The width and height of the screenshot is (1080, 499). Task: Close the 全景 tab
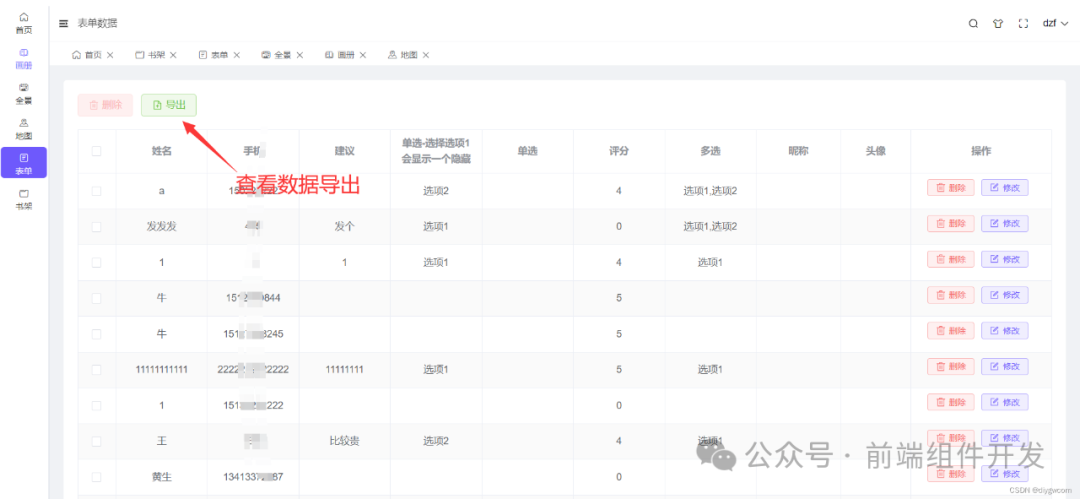(x=300, y=55)
